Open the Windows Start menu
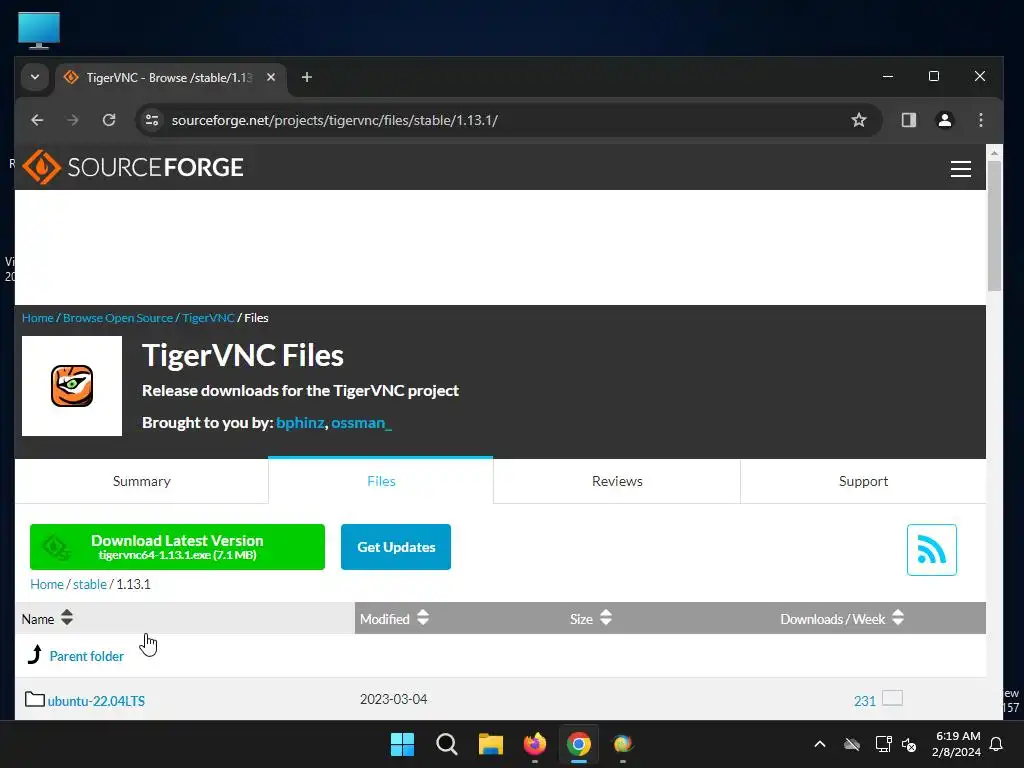This screenshot has height=768, width=1024. click(x=402, y=744)
